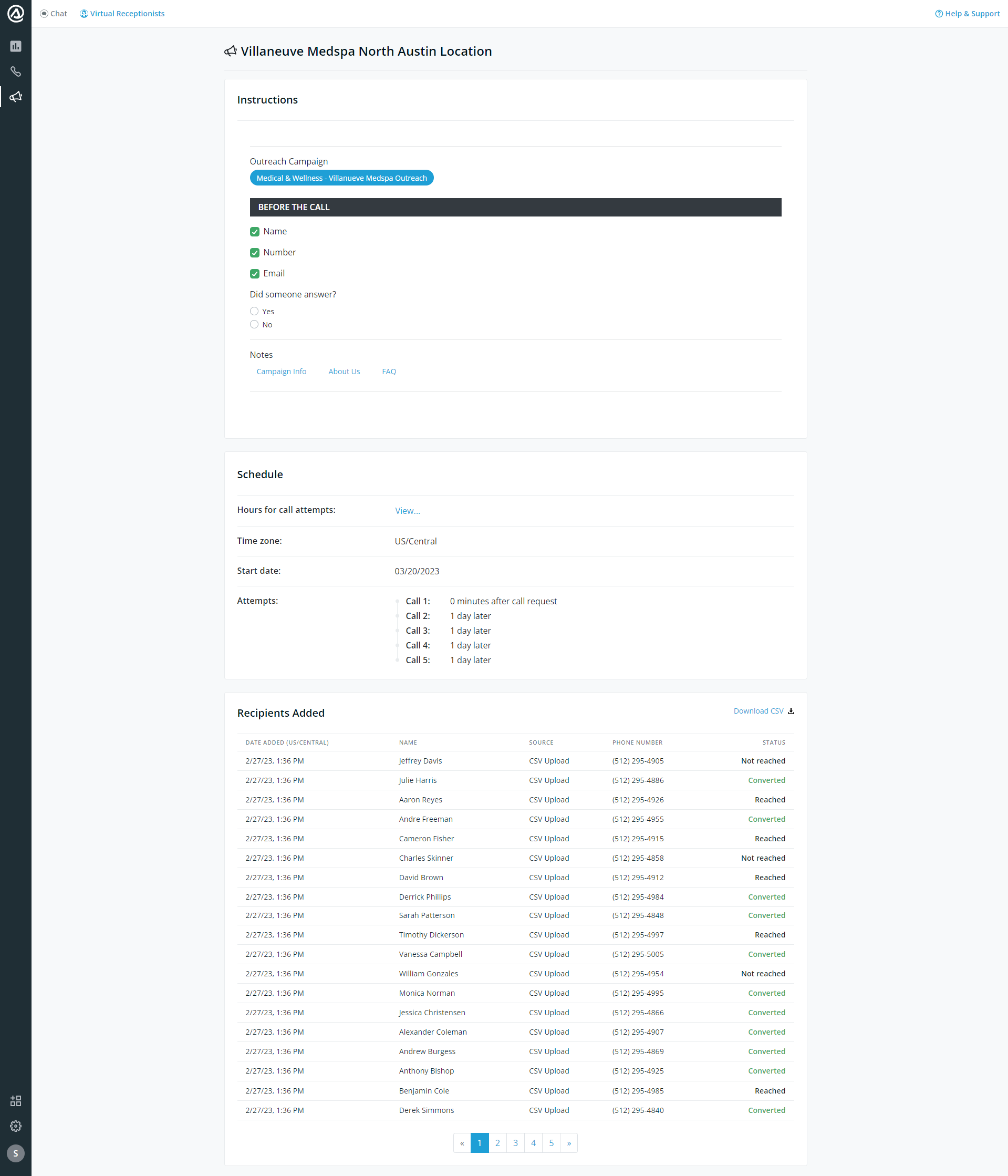Viewport: 1008px width, 1176px height.
Task: Click William Gonzales's Not reached status
Action: [763, 973]
